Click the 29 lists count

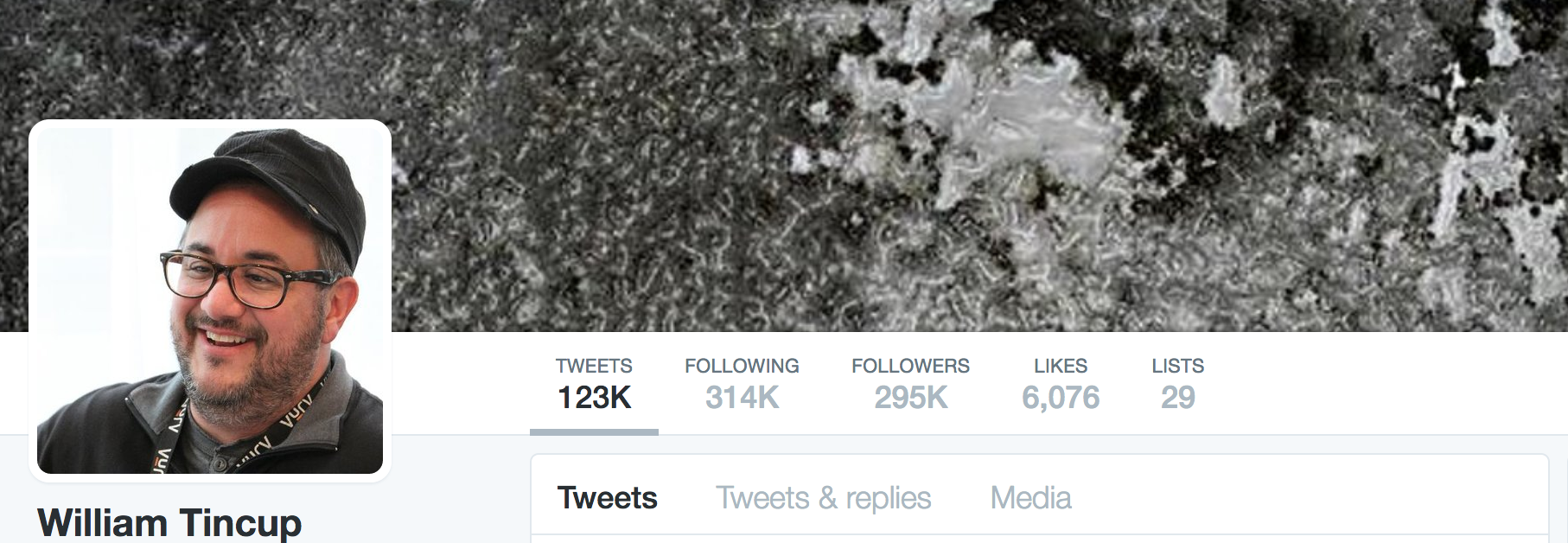coord(1177,398)
